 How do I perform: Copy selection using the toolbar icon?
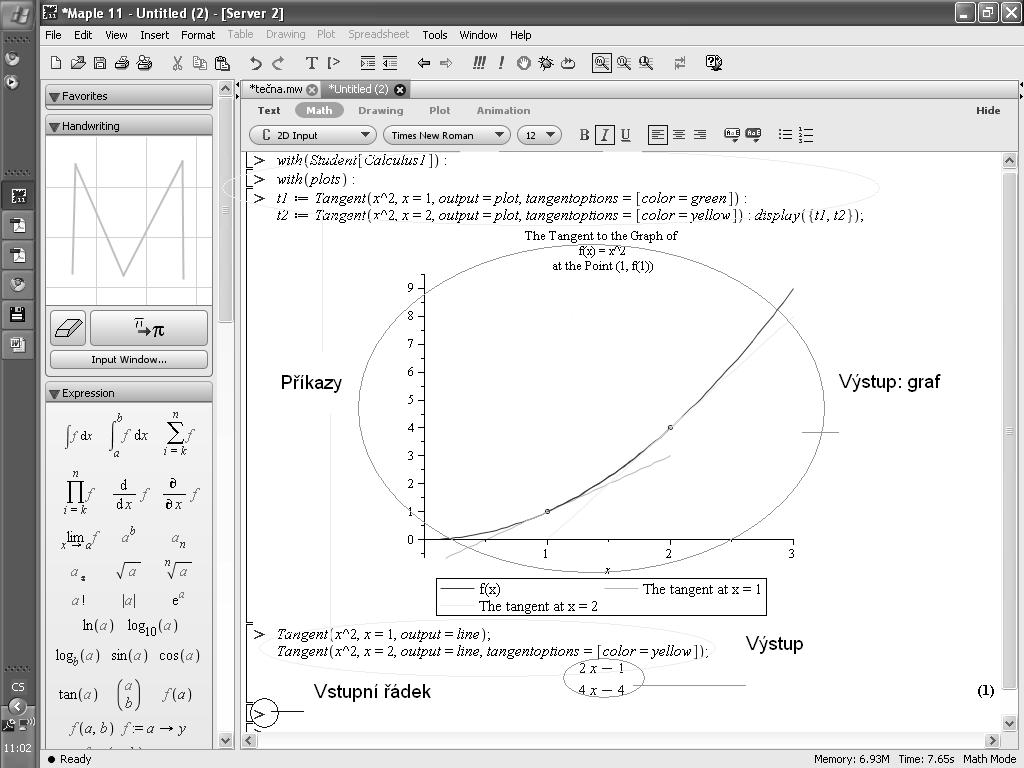[200, 63]
